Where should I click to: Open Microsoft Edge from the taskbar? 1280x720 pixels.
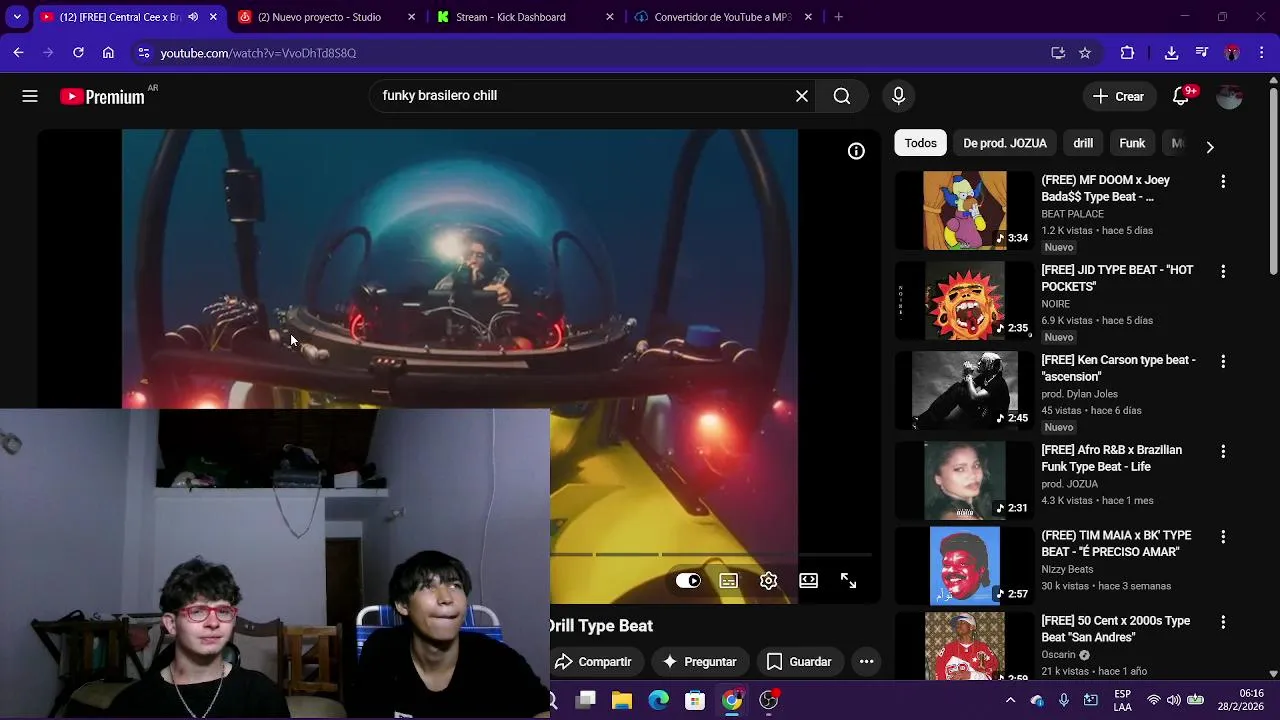[x=658, y=700]
